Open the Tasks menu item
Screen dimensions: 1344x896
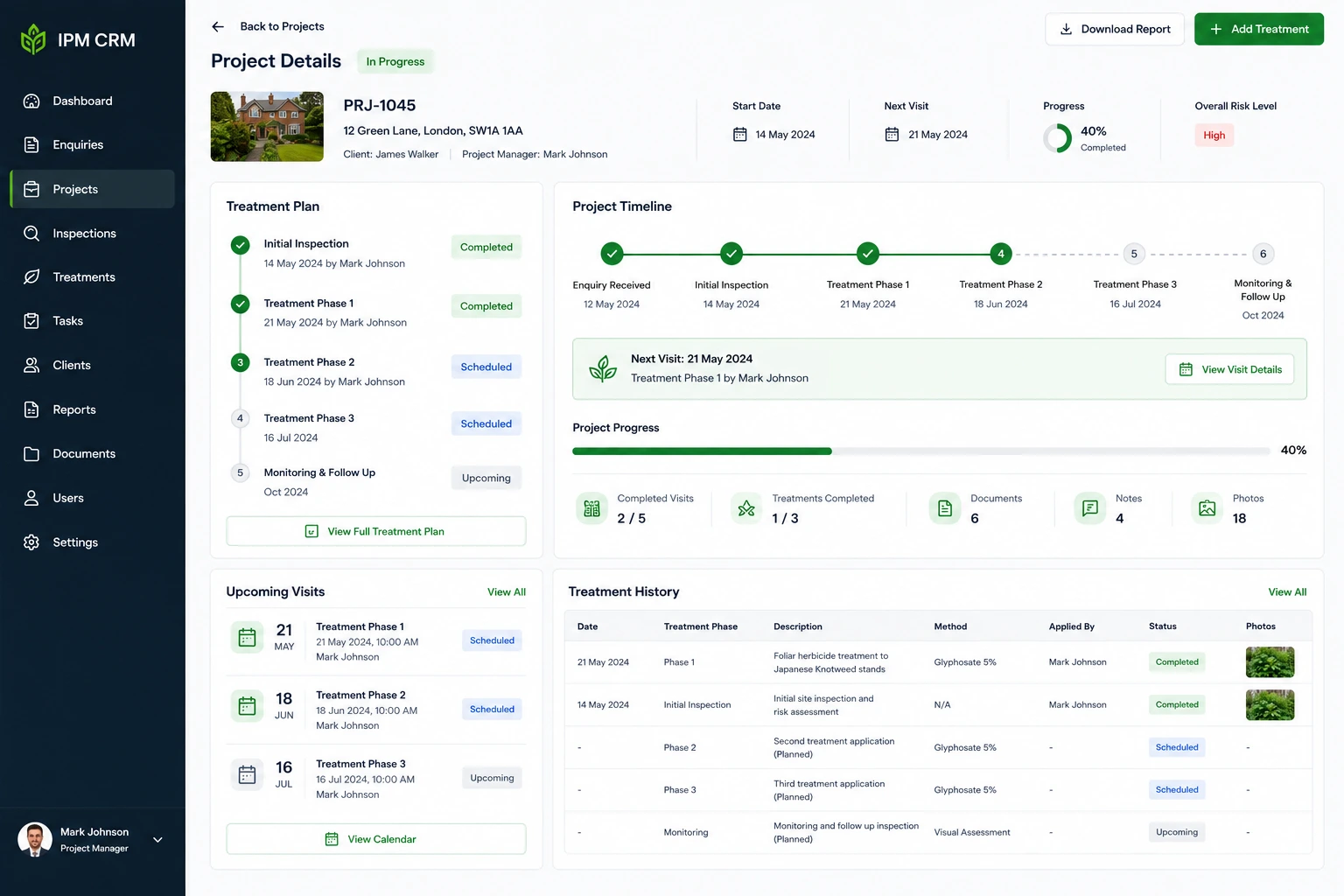pos(92,321)
